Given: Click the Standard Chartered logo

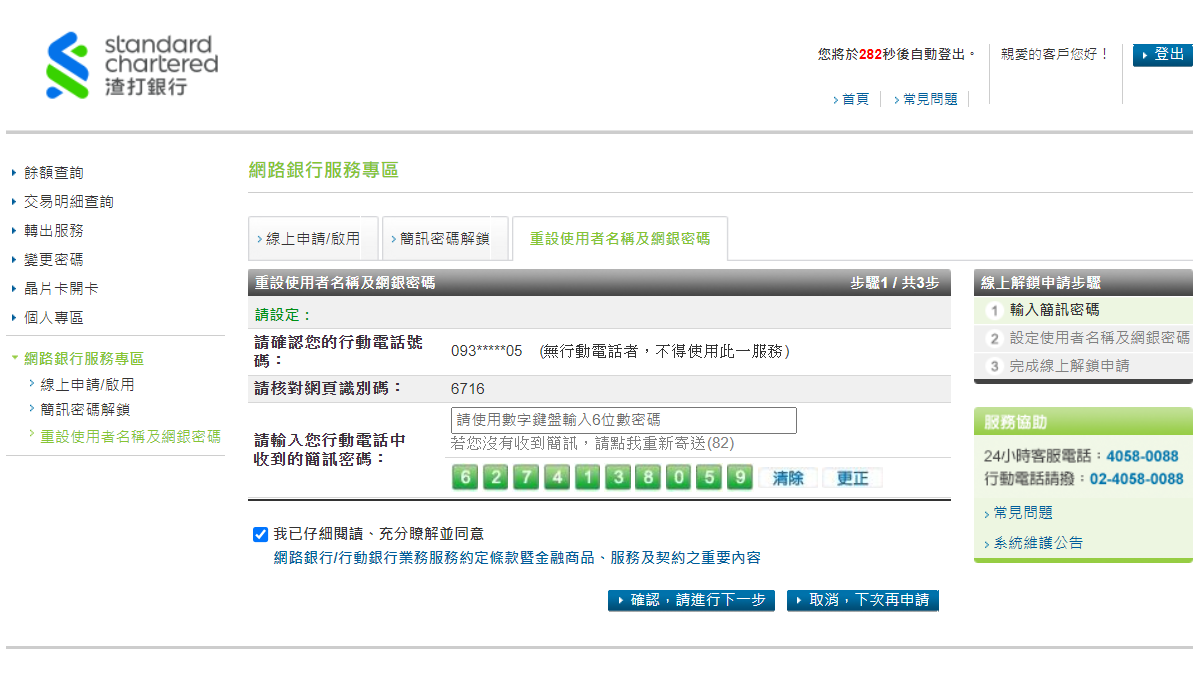Looking at the screenshot, I should click(x=132, y=66).
